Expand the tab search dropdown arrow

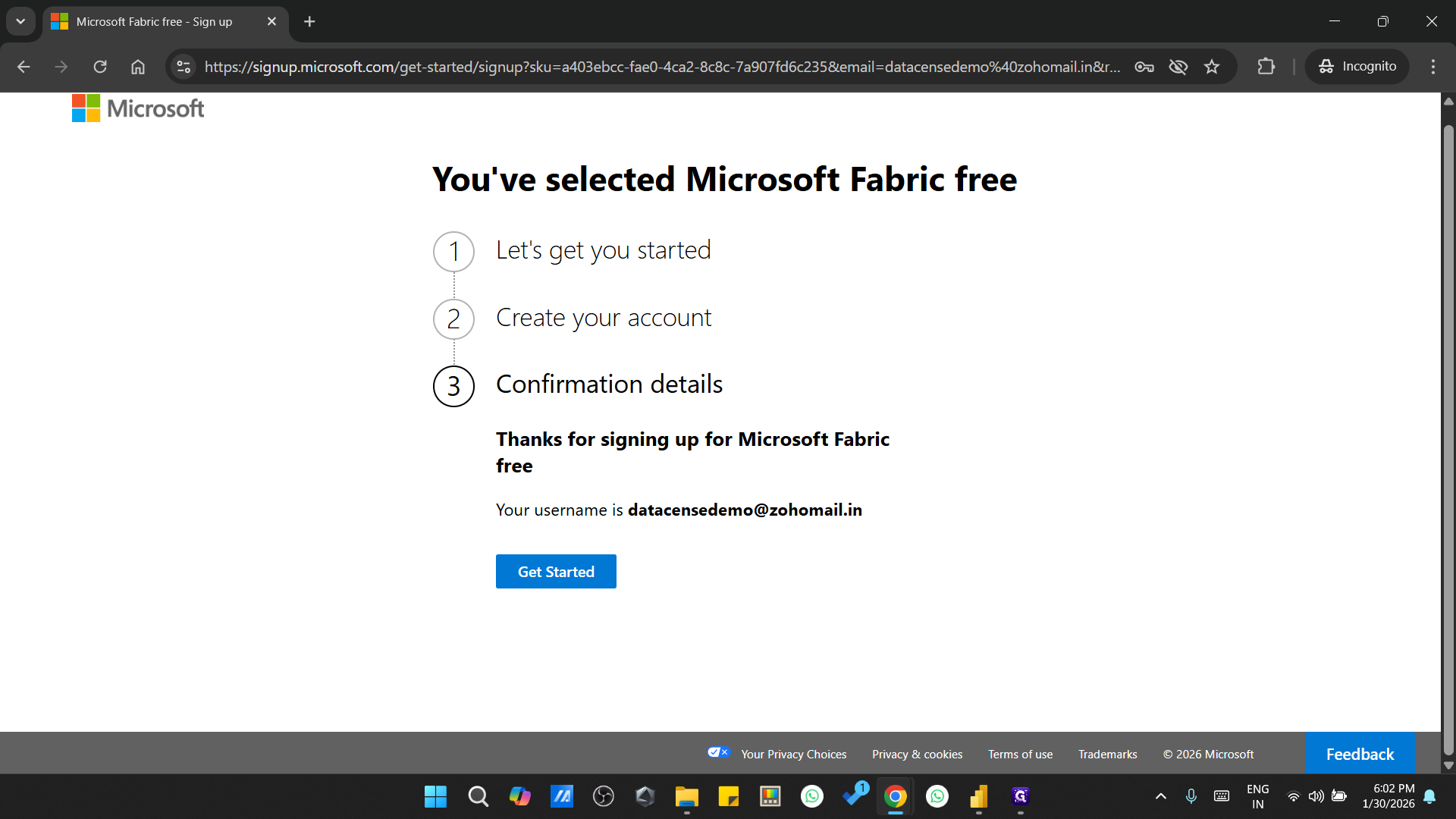(x=20, y=21)
